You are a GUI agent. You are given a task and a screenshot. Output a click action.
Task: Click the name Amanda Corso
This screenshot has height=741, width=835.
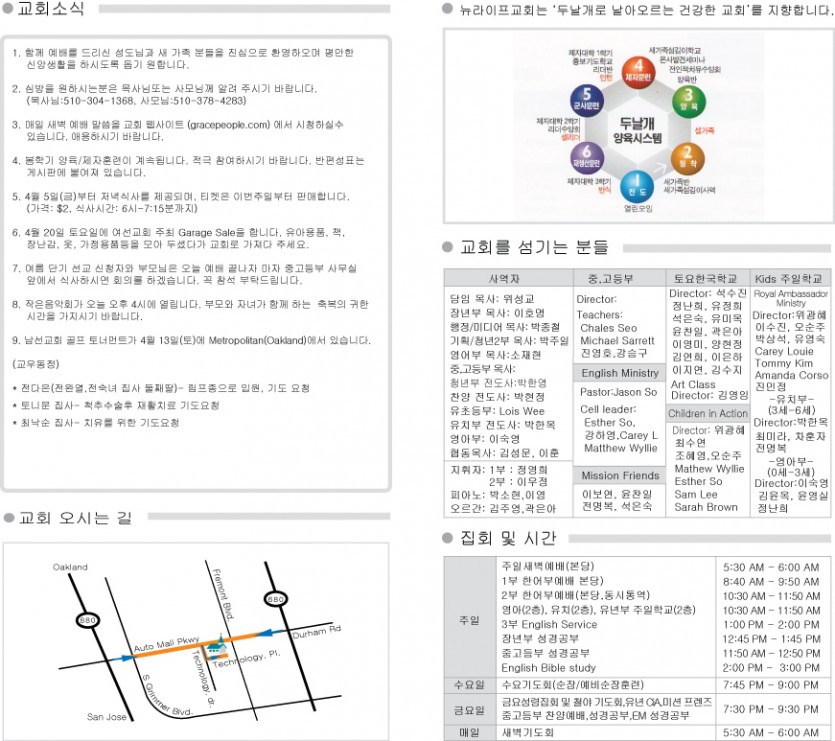[x=791, y=376]
